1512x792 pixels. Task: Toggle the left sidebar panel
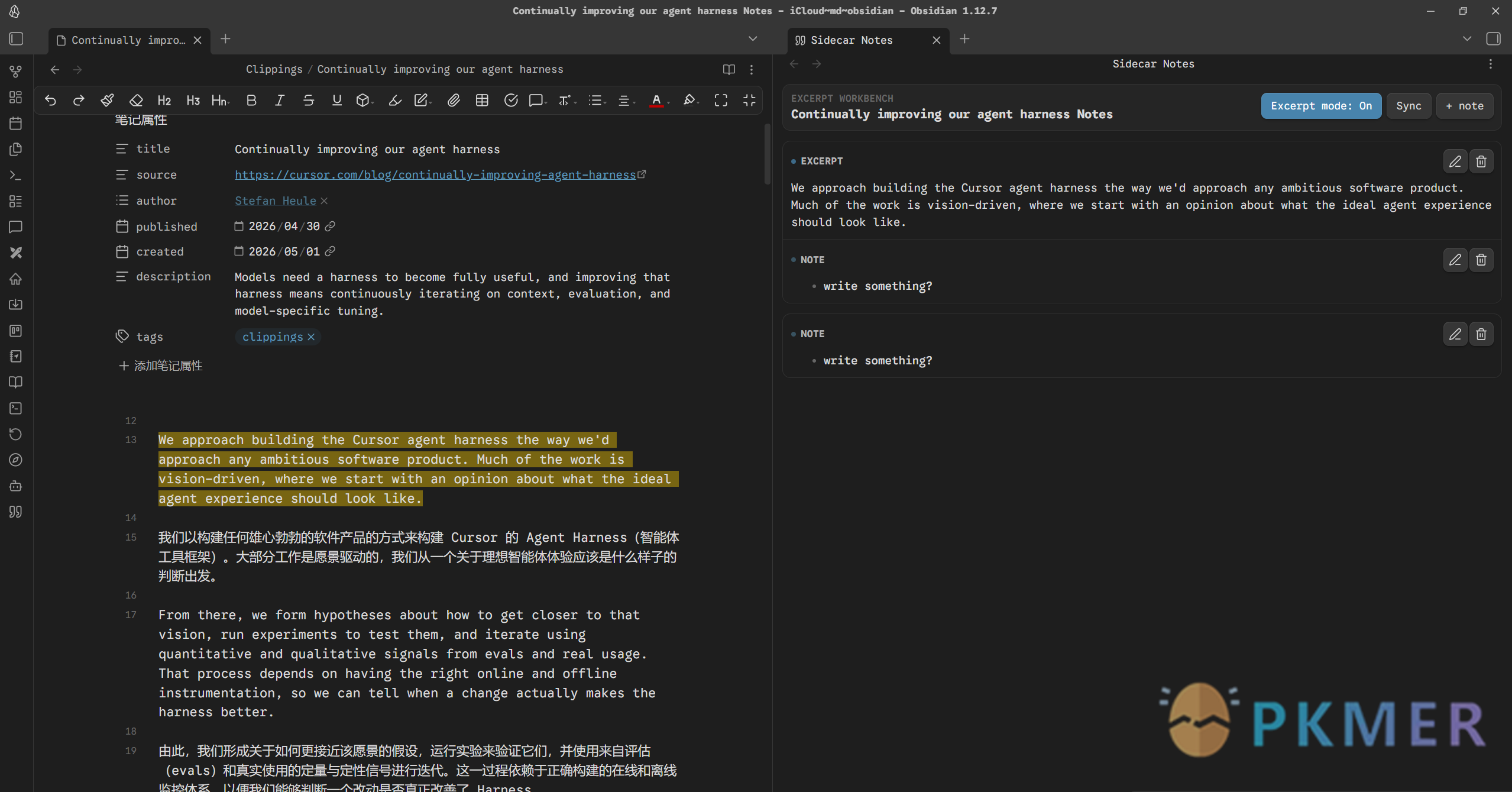(x=17, y=39)
